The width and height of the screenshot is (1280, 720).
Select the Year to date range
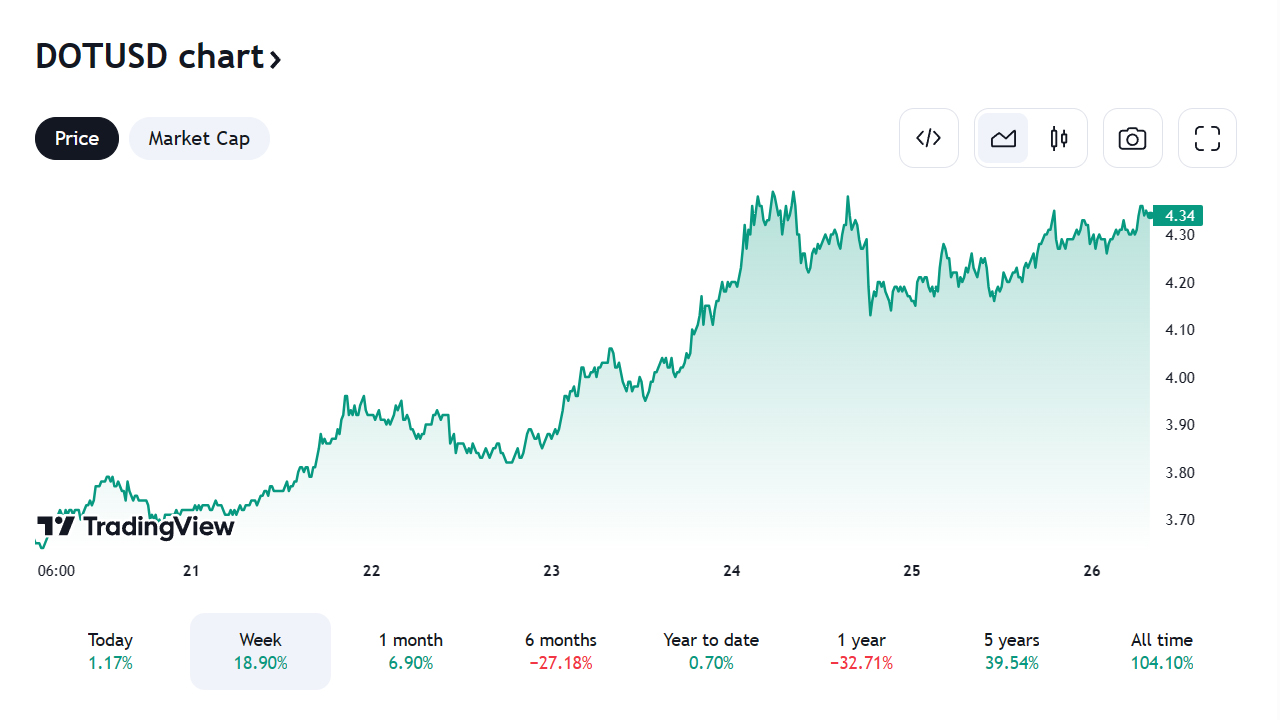click(711, 651)
